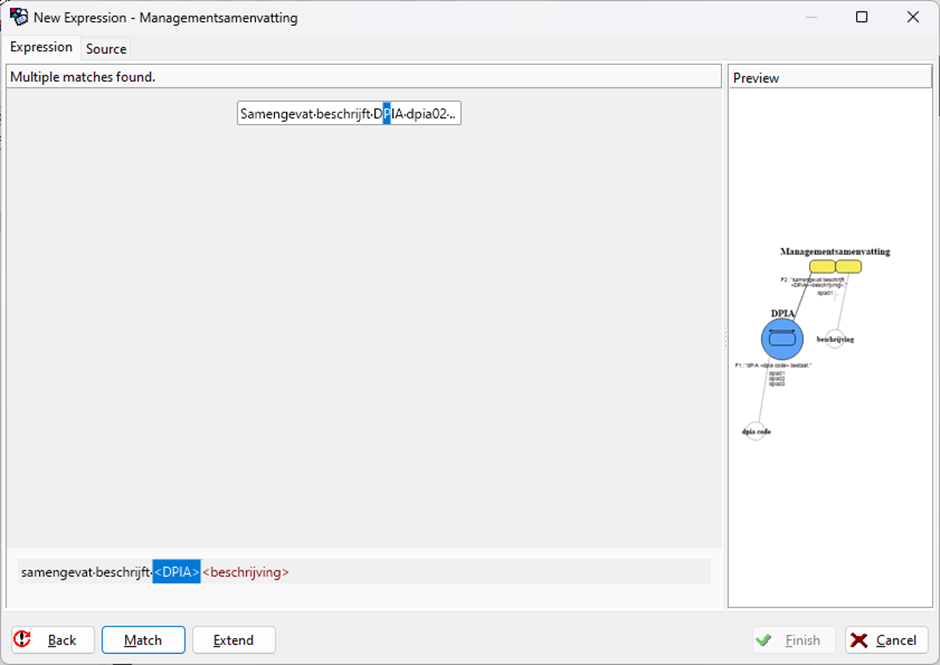Image resolution: width=940 pixels, height=665 pixels.
Task: Click the Finish button with green checkmark
Action: [x=792, y=640]
